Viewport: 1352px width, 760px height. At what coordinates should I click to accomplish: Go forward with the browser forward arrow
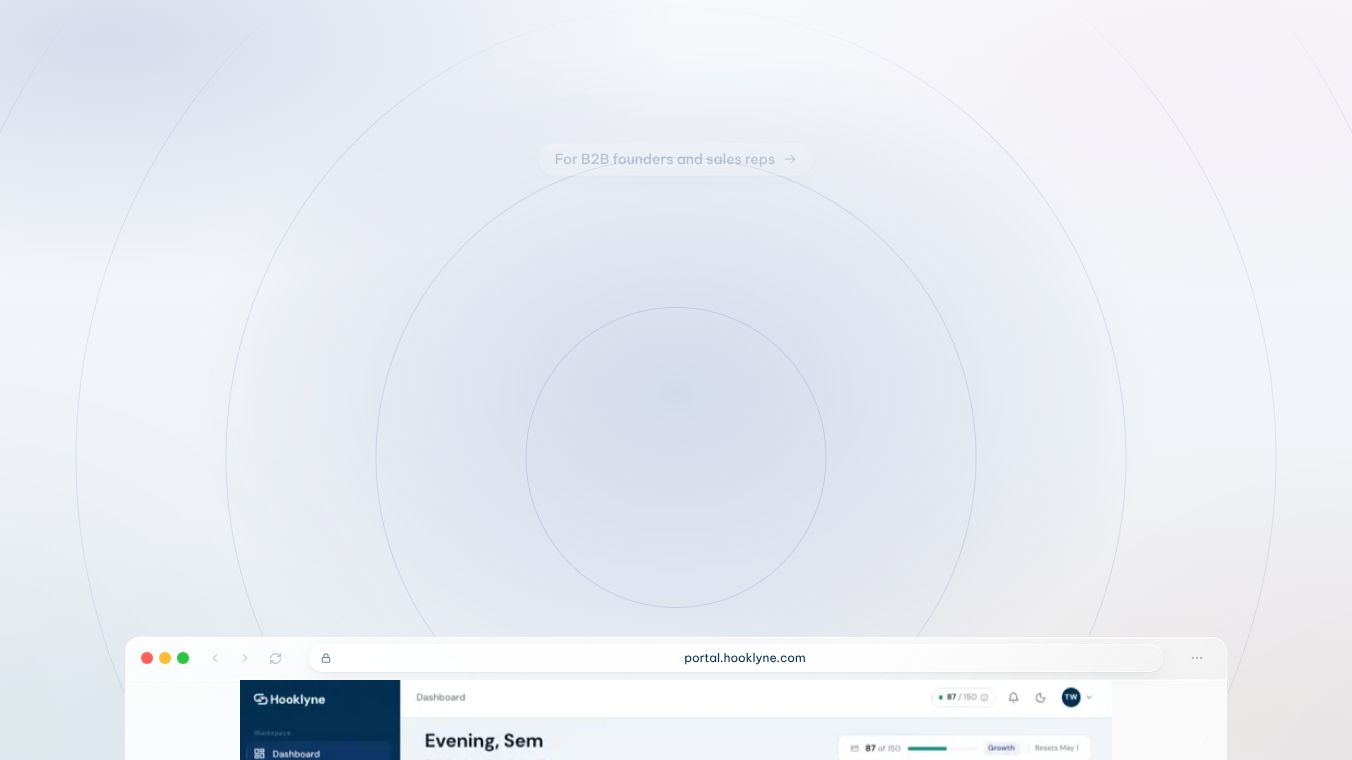click(245, 658)
